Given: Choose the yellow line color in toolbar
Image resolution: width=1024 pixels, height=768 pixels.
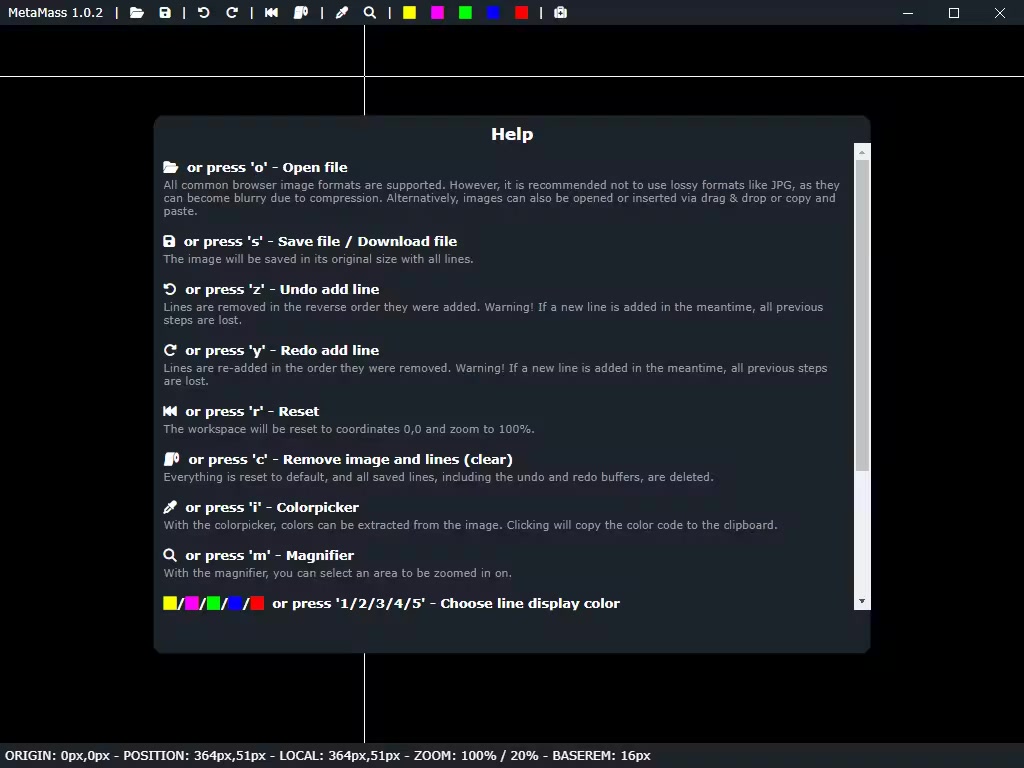Looking at the screenshot, I should (x=409, y=13).
